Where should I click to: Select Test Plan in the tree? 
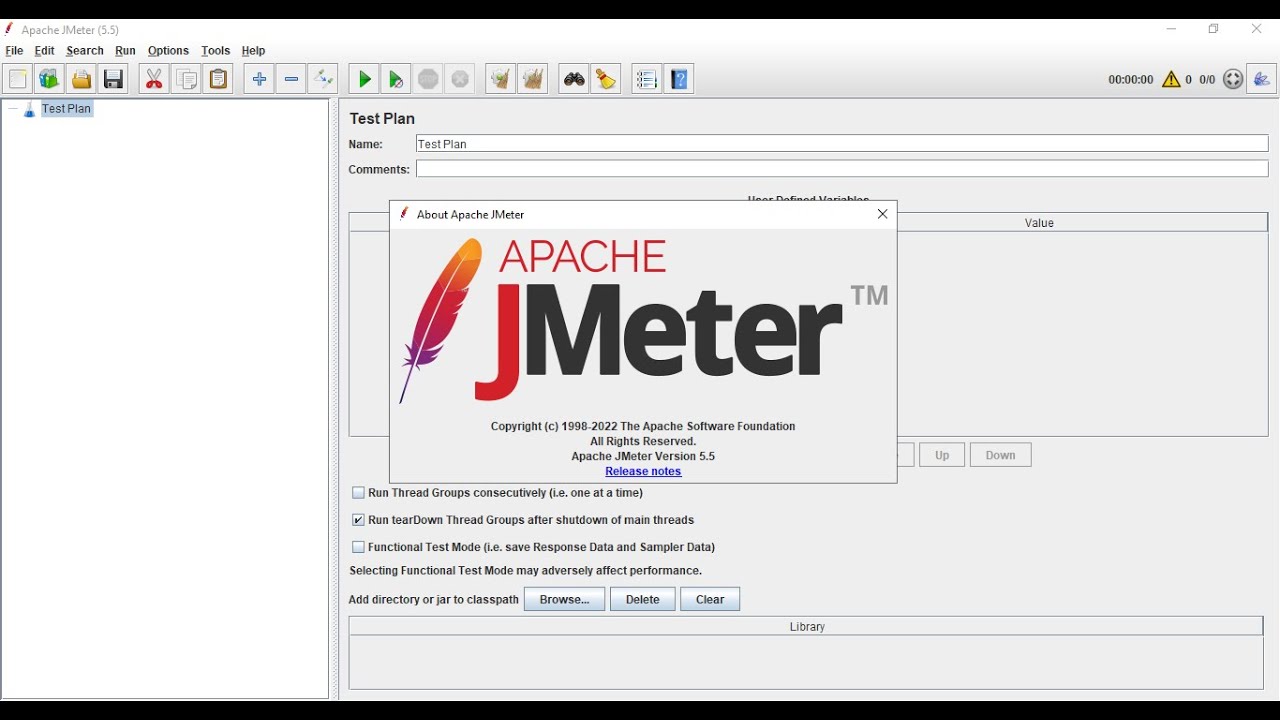coord(66,109)
